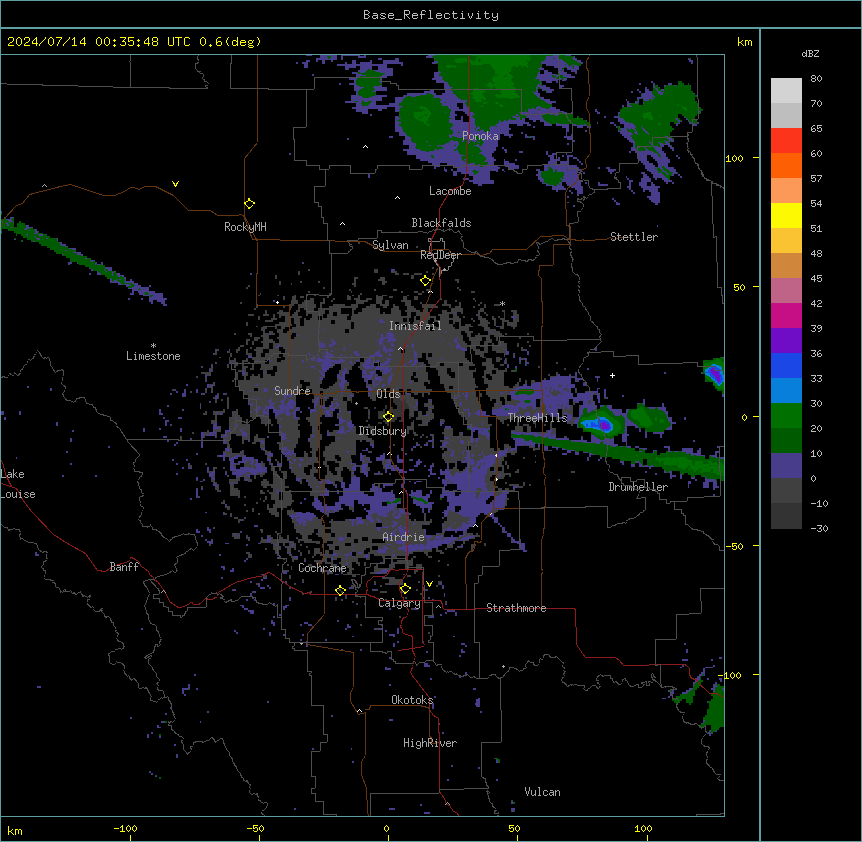
Task: Click the Airdrie city label
Action: click(404, 537)
